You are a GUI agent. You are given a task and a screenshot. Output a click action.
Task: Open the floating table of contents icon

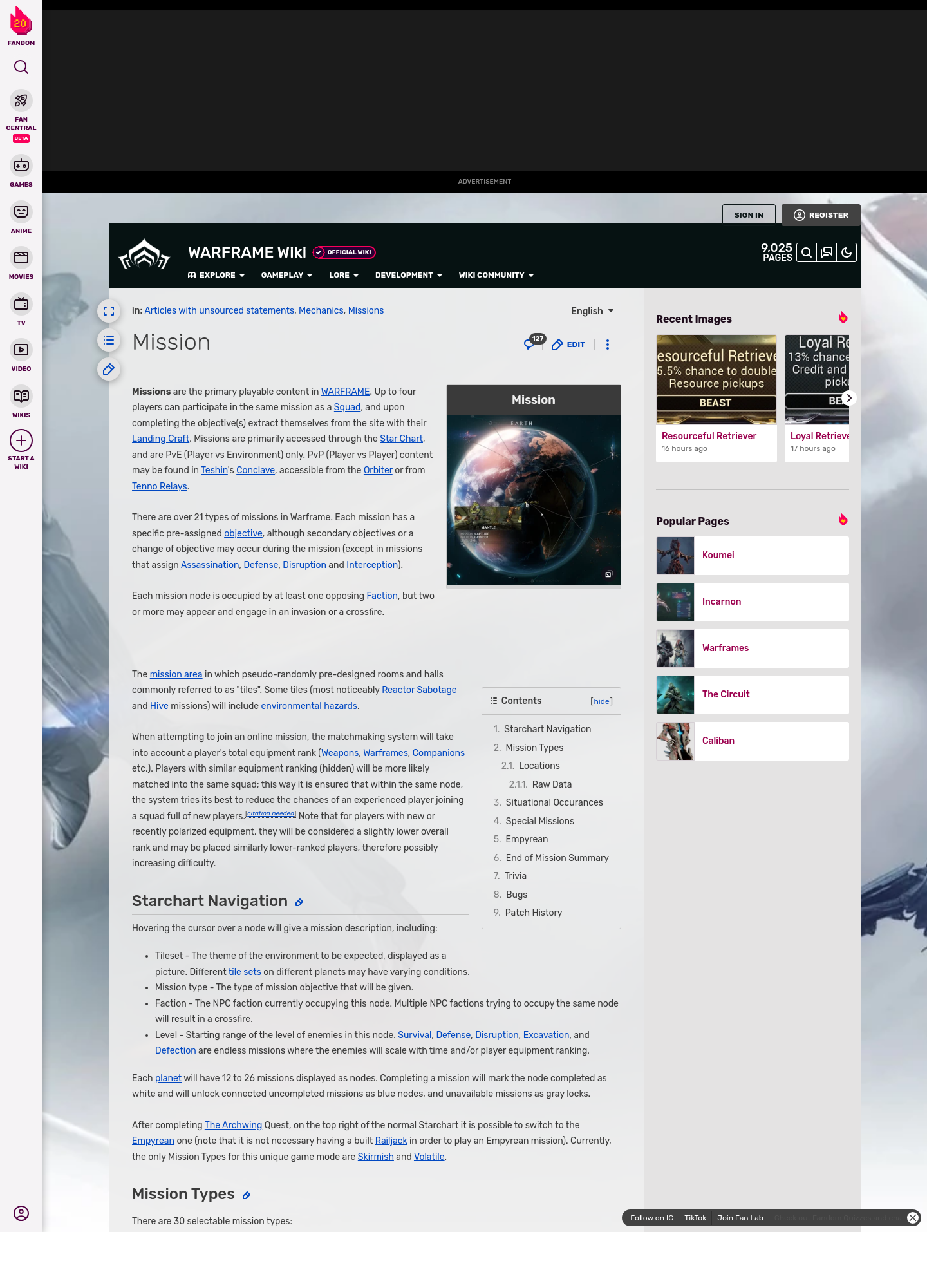[x=109, y=340]
